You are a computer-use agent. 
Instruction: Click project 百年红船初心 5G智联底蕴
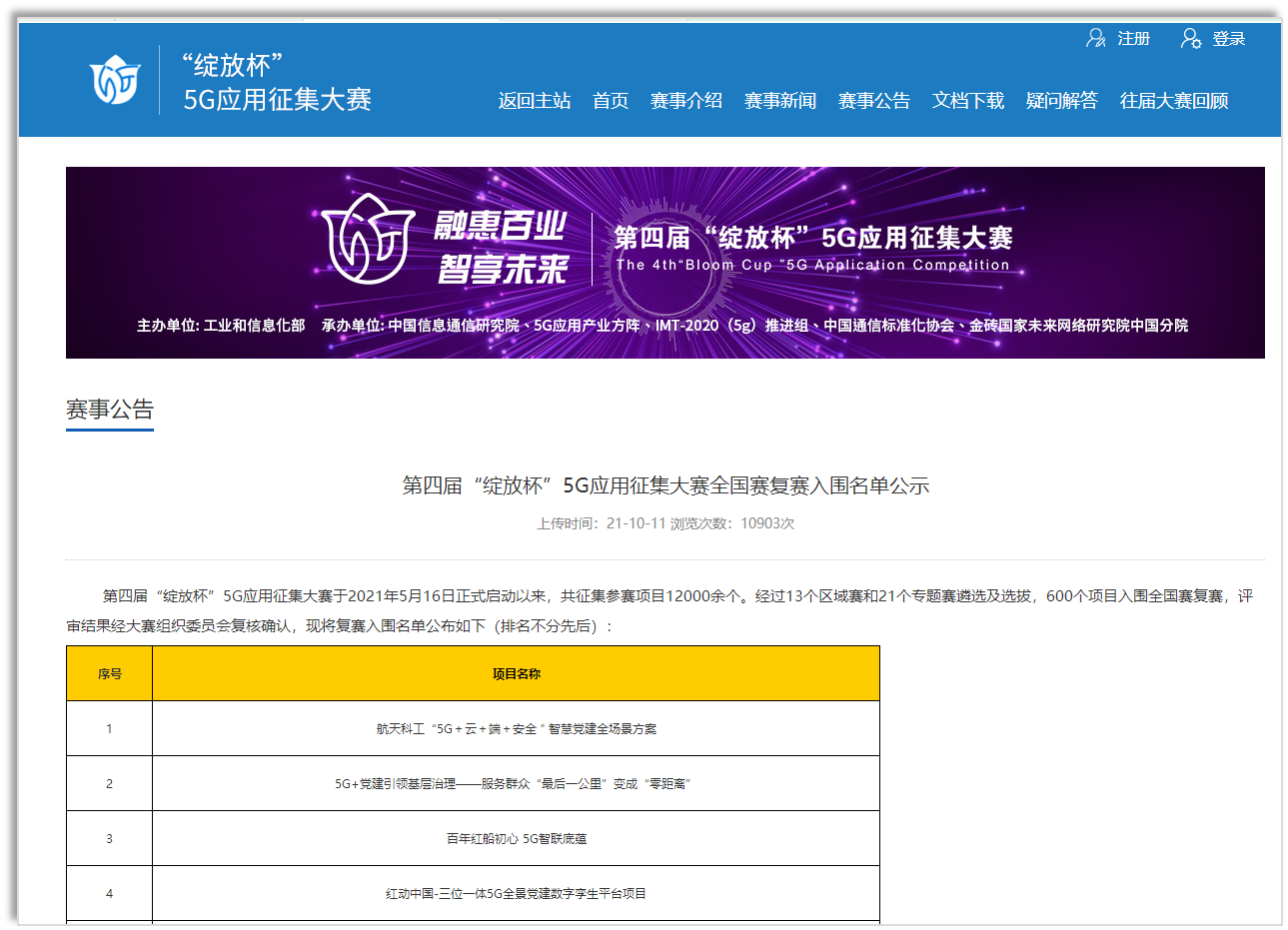click(517, 839)
